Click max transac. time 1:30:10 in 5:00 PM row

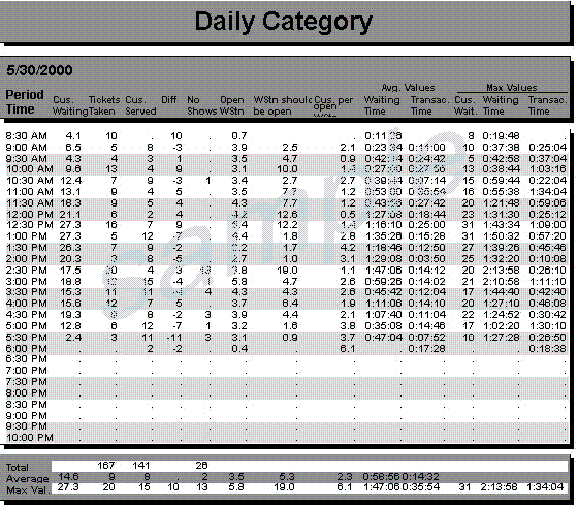[548, 326]
